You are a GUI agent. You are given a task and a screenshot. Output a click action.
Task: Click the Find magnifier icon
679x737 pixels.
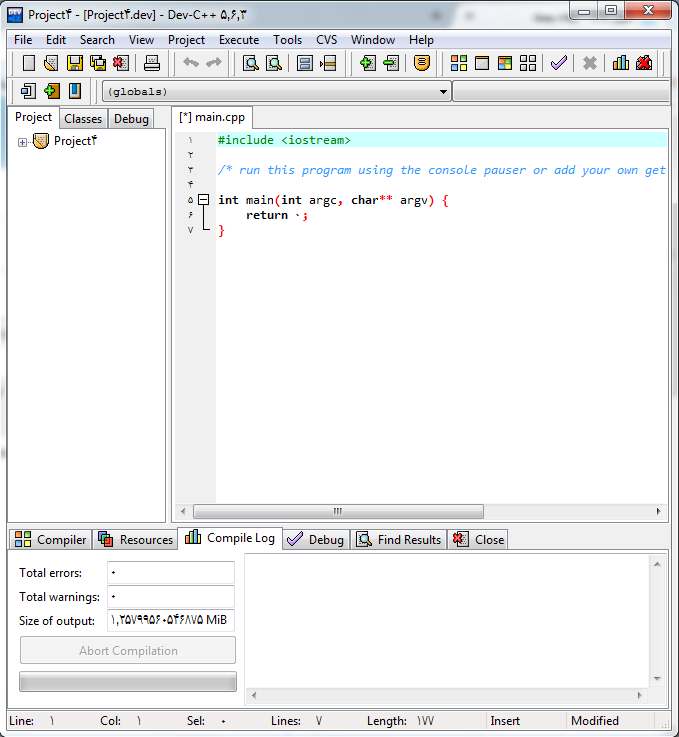[x=250, y=63]
